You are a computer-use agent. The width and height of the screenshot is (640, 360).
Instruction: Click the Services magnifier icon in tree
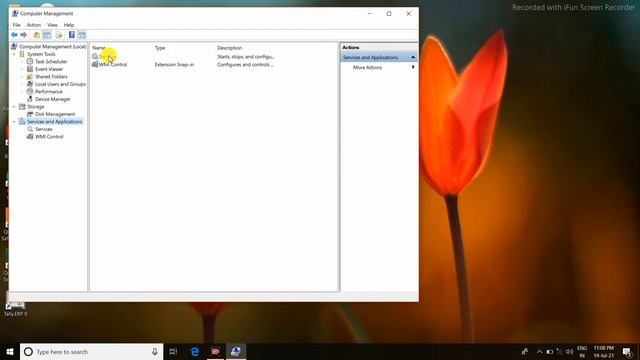(30, 129)
